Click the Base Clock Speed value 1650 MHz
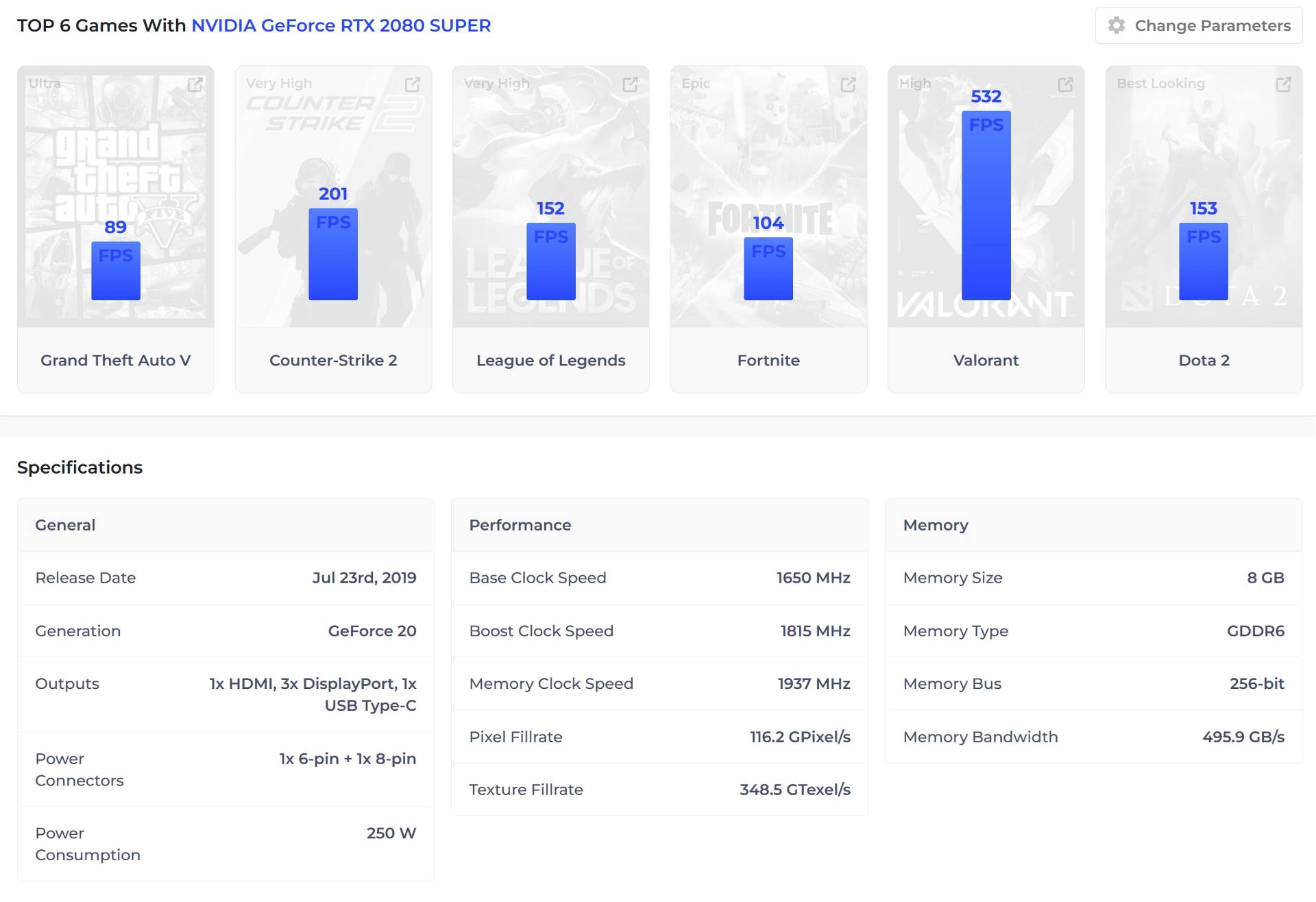The image size is (1316, 902). click(x=814, y=578)
